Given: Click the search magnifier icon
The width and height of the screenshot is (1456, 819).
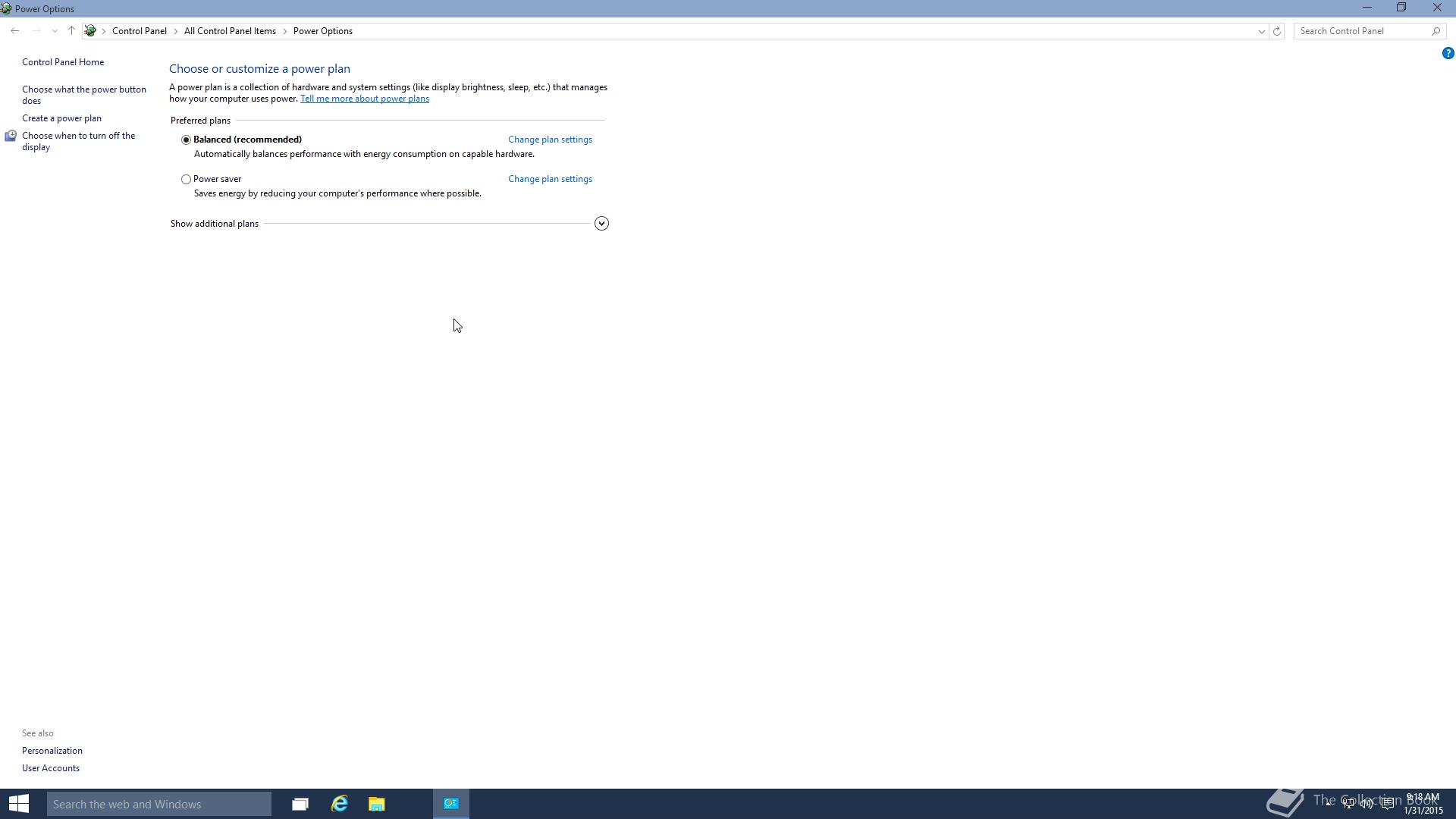Looking at the screenshot, I should 1436,31.
